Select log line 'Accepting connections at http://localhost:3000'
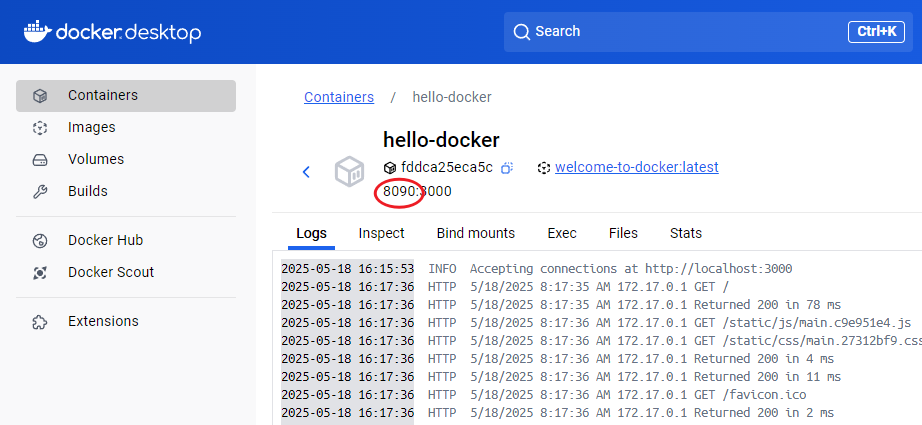This screenshot has width=922, height=425. (x=631, y=269)
